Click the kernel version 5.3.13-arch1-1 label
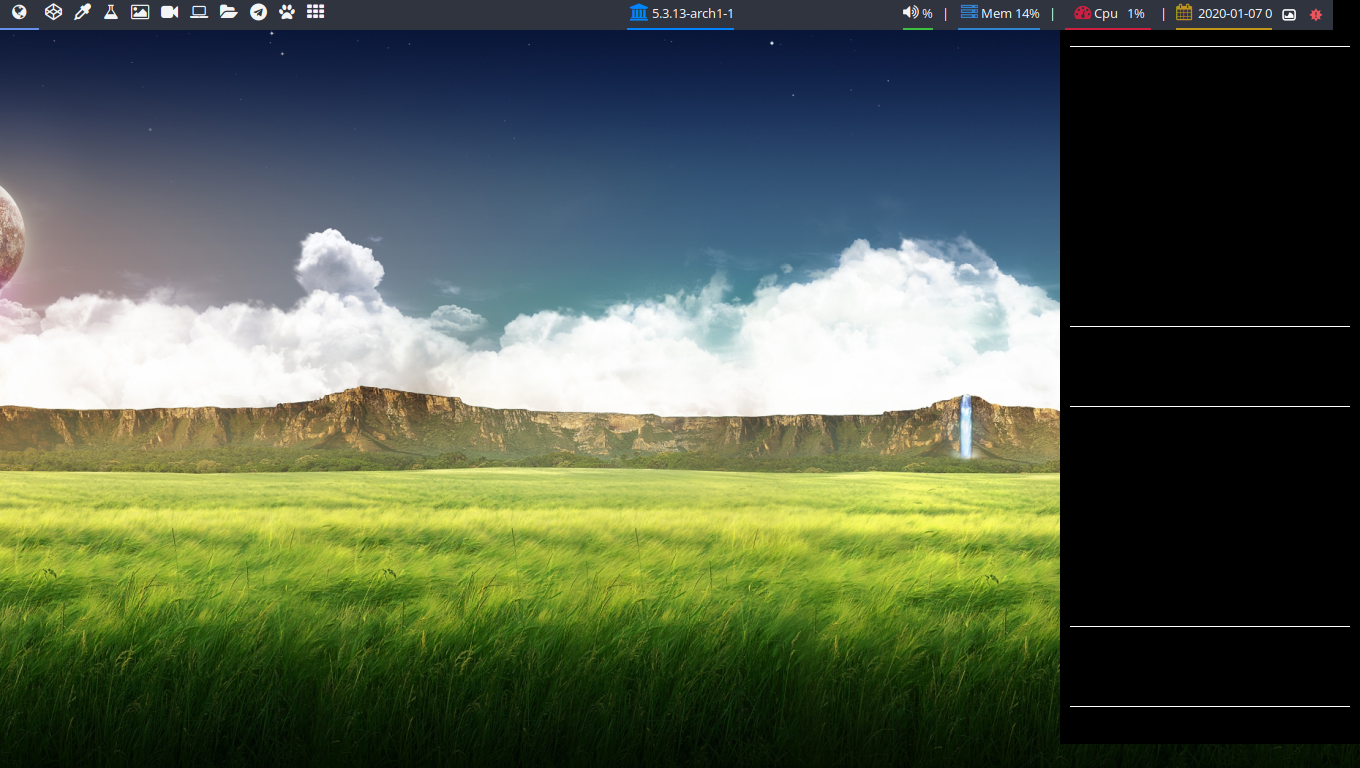Image resolution: width=1360 pixels, height=768 pixels. (x=690, y=14)
